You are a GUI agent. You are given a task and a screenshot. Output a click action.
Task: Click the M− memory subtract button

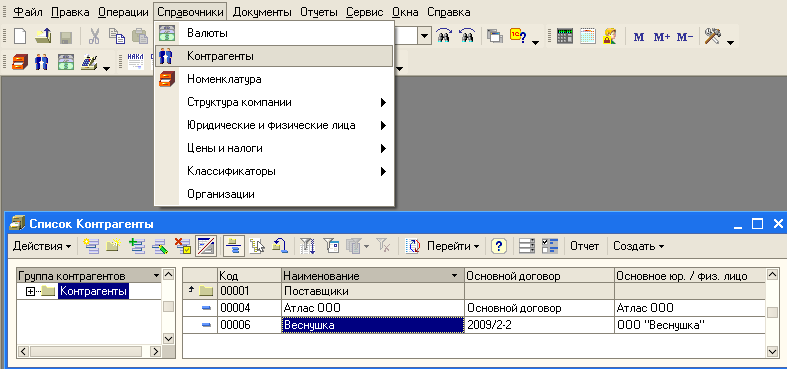click(685, 37)
